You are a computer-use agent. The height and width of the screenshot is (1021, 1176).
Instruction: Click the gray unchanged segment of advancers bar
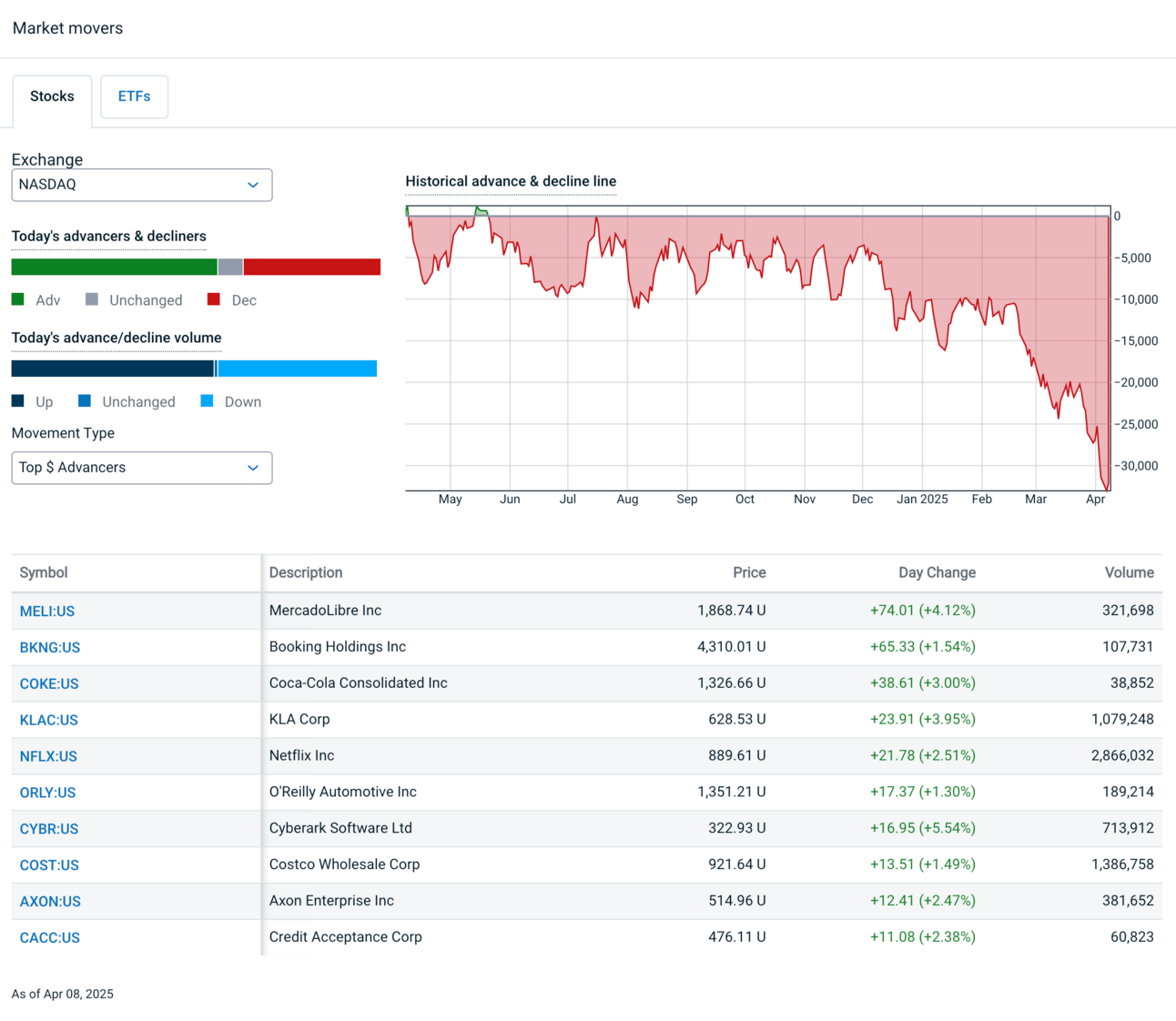coord(230,267)
